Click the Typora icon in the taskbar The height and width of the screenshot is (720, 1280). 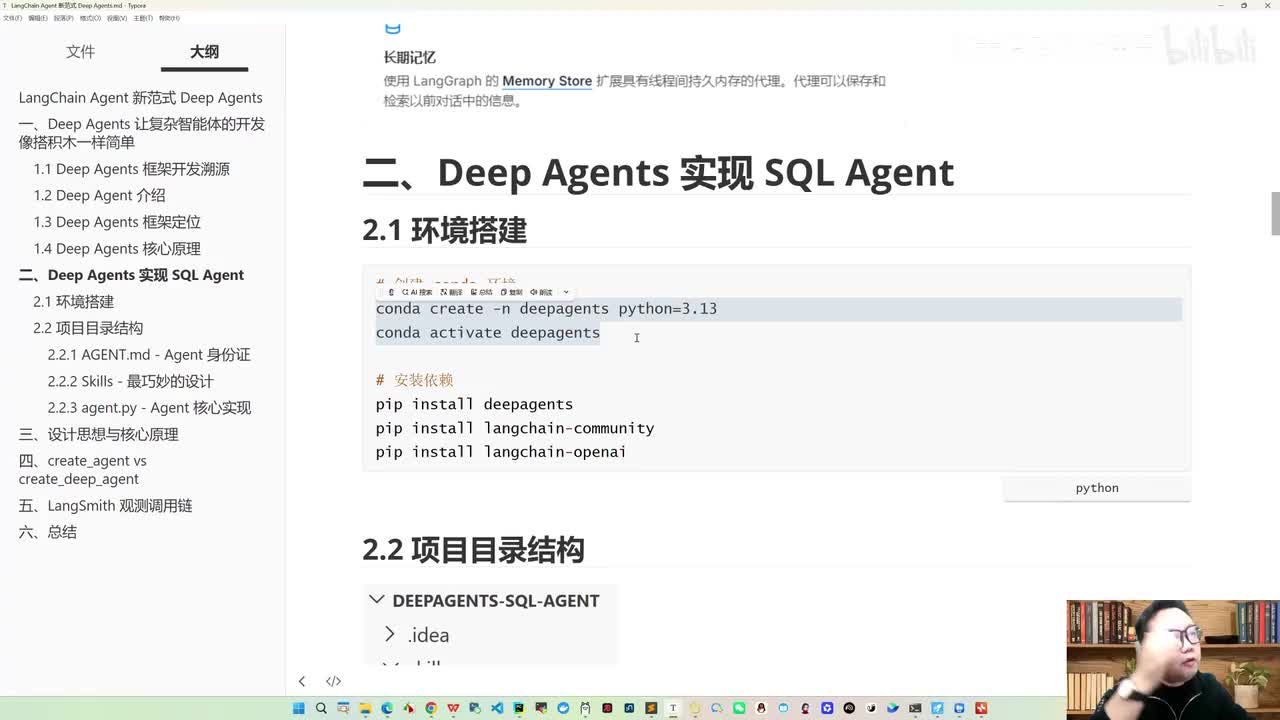tap(673, 709)
